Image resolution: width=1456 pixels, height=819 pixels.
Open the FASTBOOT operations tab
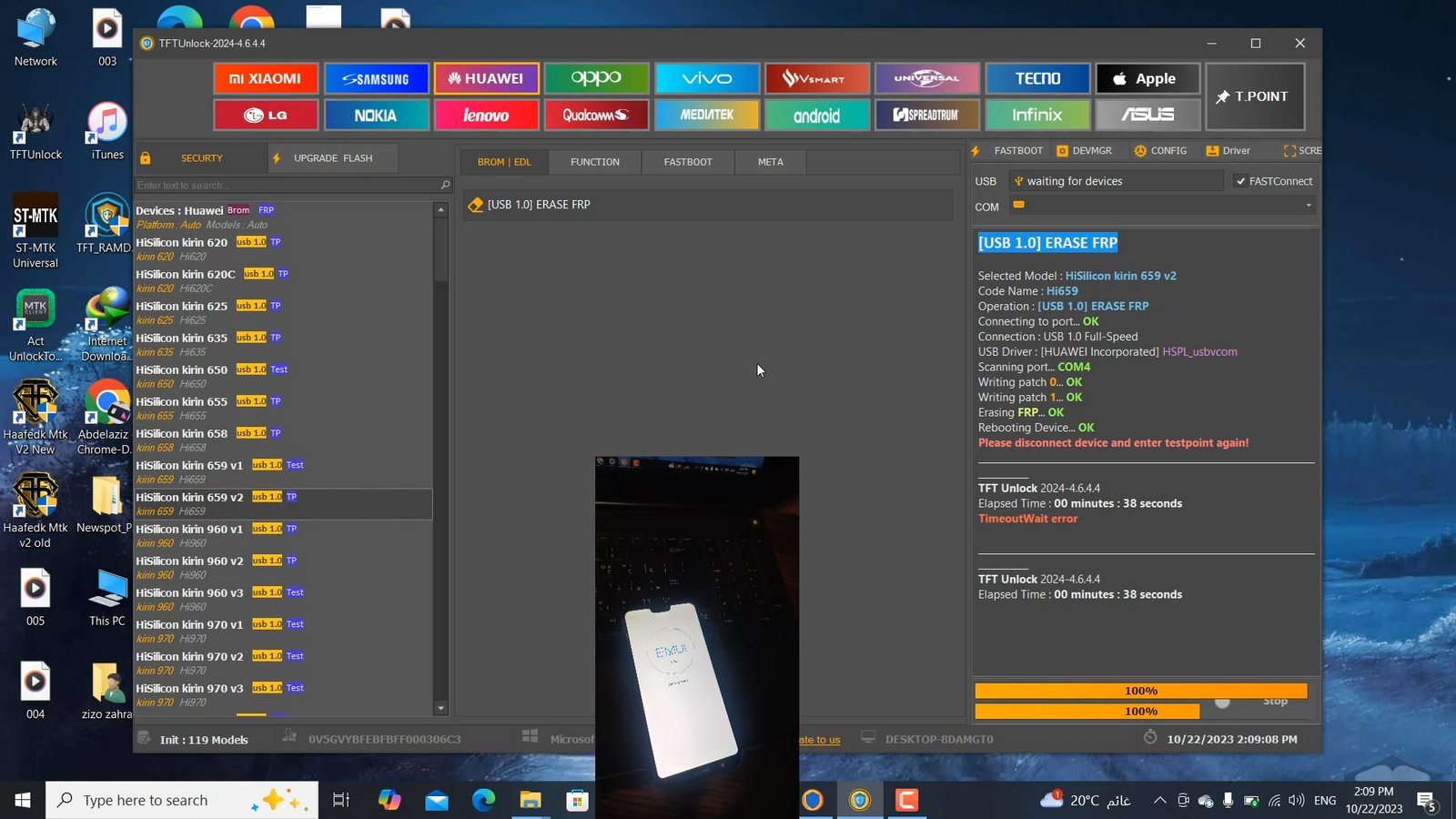pos(688,162)
